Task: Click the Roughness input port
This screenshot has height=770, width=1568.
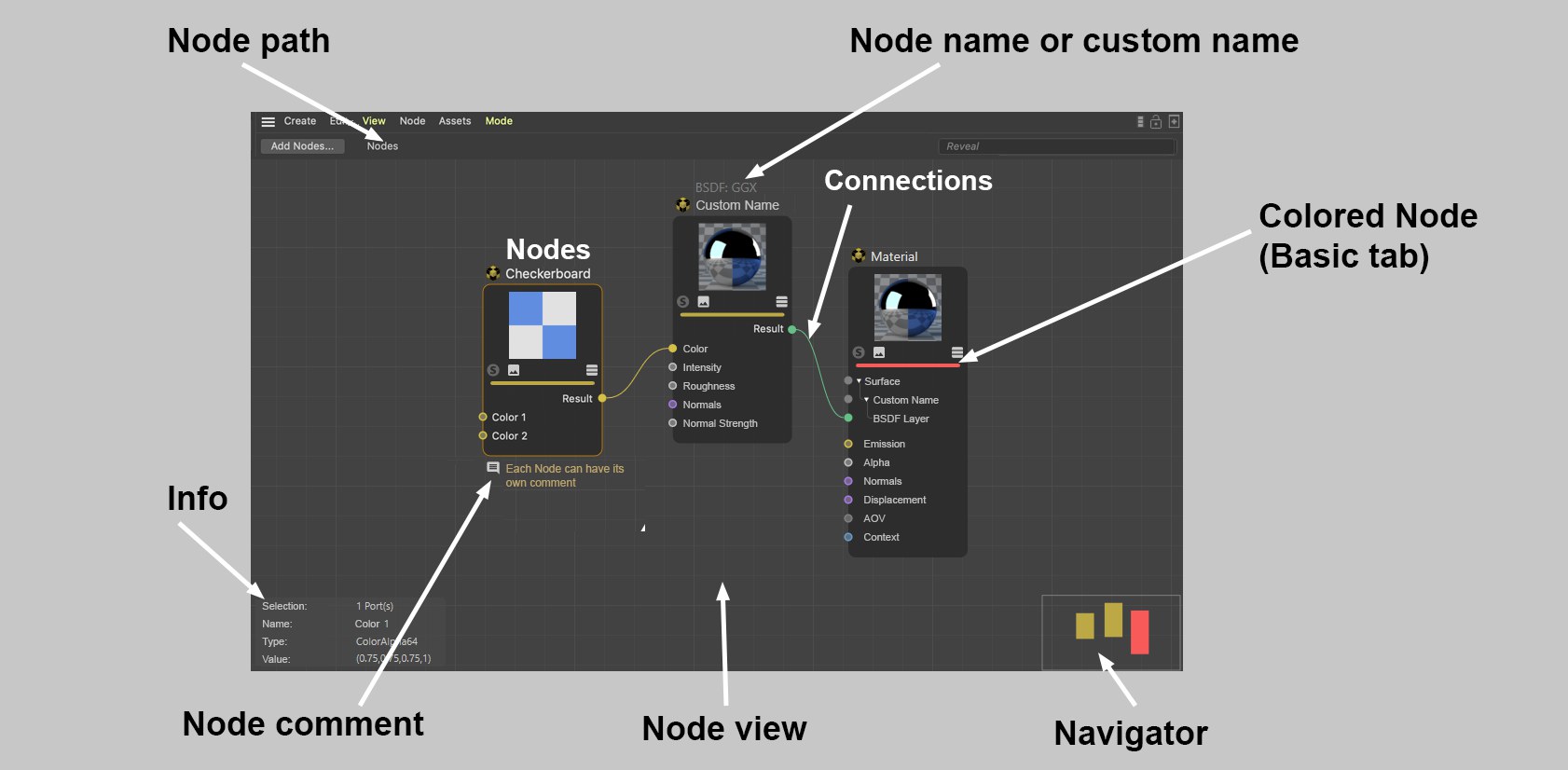Action: (x=673, y=386)
